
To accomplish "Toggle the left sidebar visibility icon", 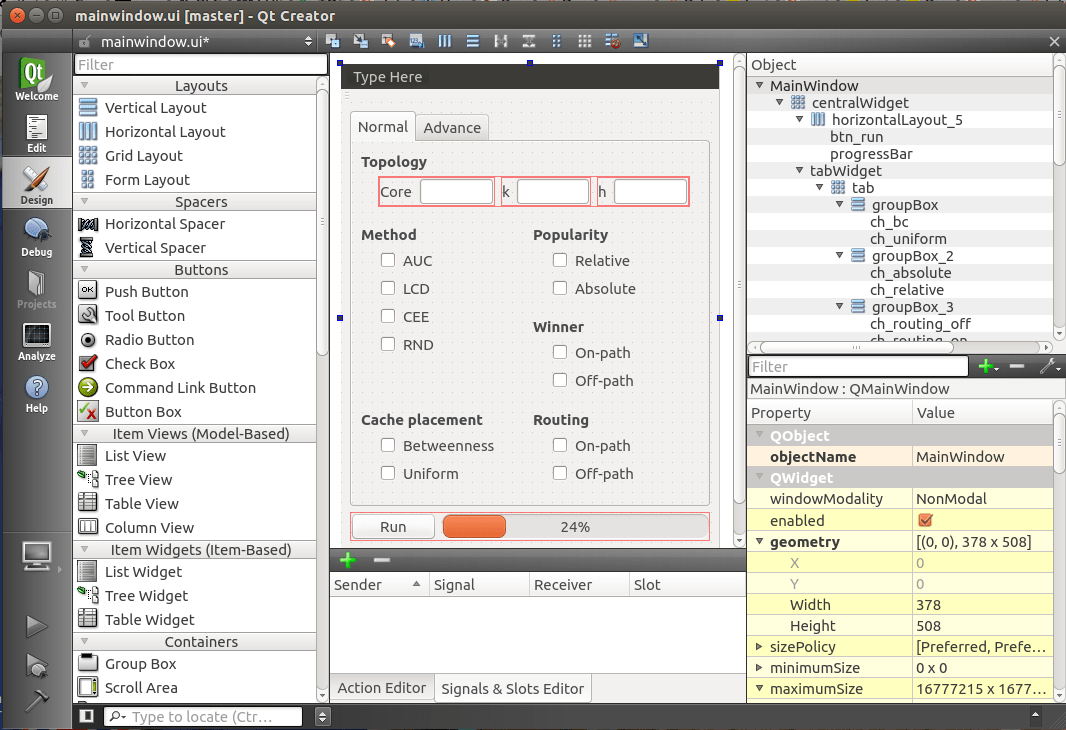I will point(86,716).
